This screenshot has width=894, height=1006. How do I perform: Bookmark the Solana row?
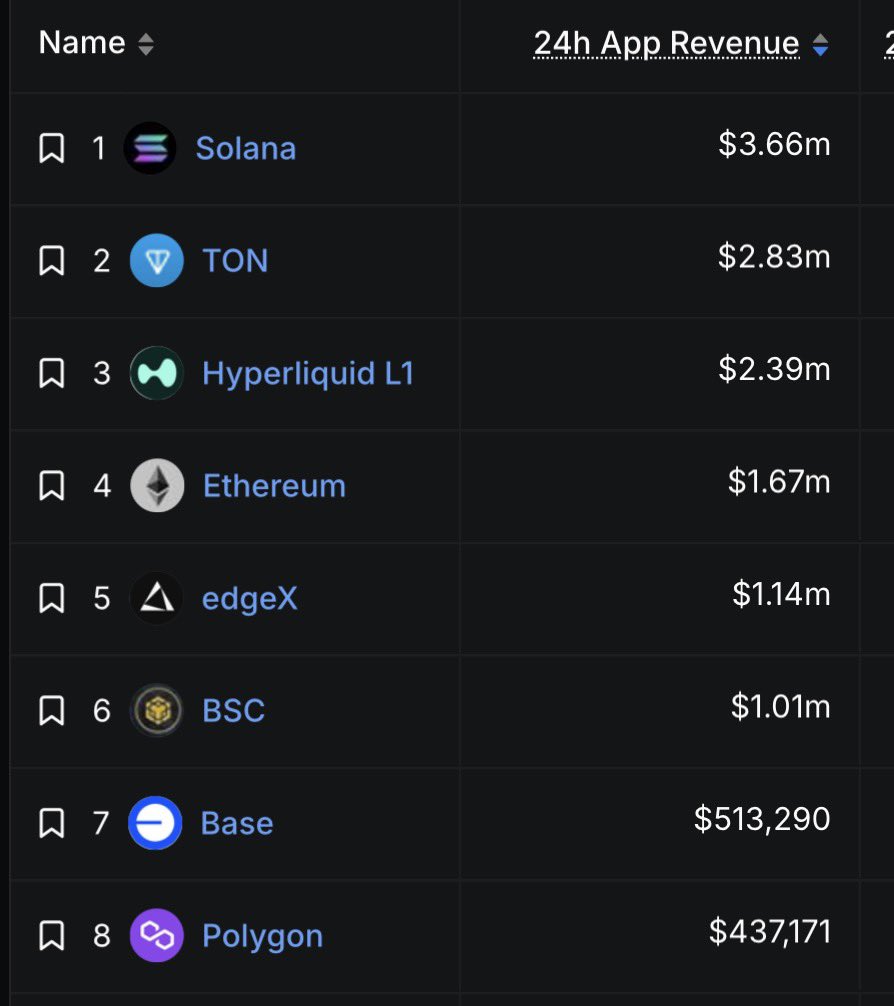coord(52,149)
